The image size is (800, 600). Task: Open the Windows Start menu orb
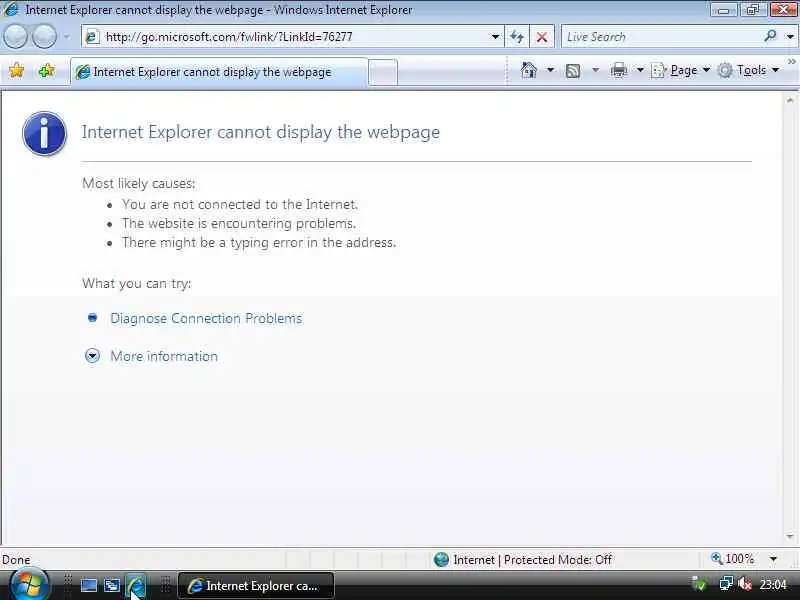click(x=29, y=585)
